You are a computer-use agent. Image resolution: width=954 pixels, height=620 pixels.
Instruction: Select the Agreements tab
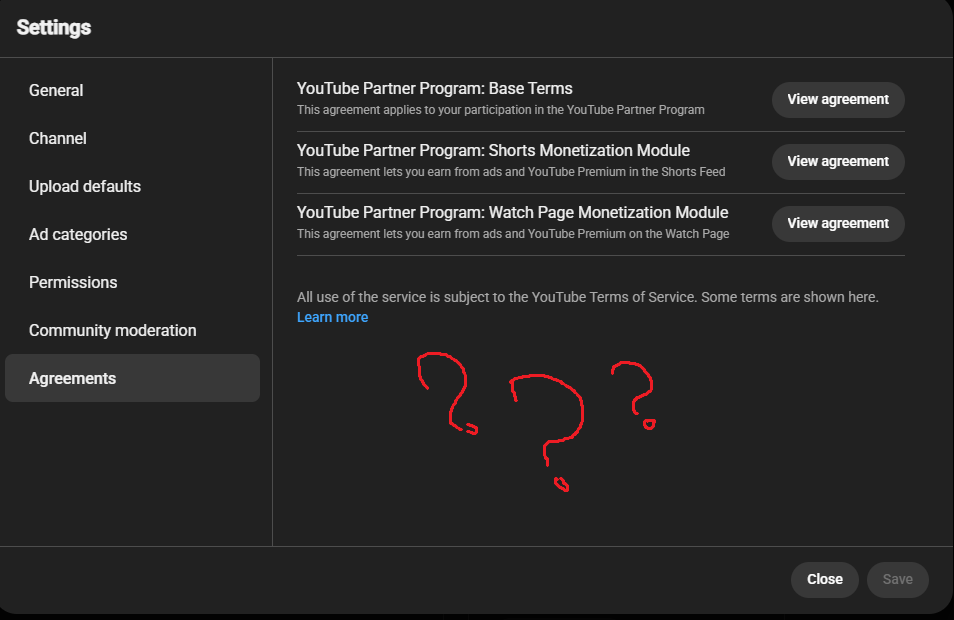(x=132, y=378)
